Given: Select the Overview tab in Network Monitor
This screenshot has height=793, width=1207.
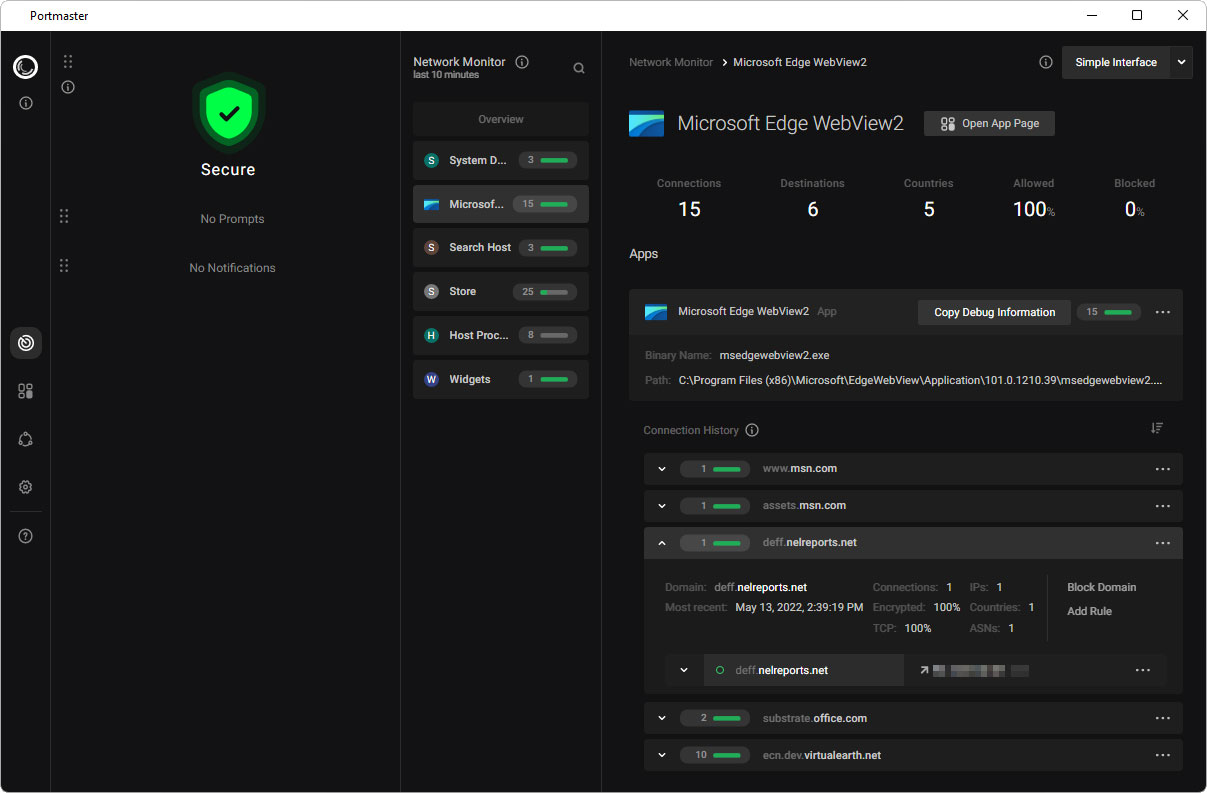Looking at the screenshot, I should (x=501, y=119).
